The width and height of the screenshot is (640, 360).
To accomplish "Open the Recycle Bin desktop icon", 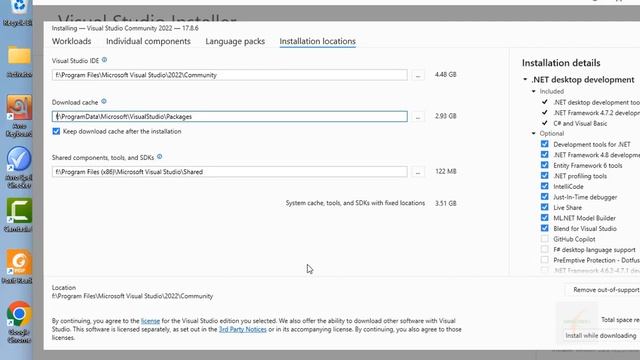I will pyautogui.click(x=19, y=13).
